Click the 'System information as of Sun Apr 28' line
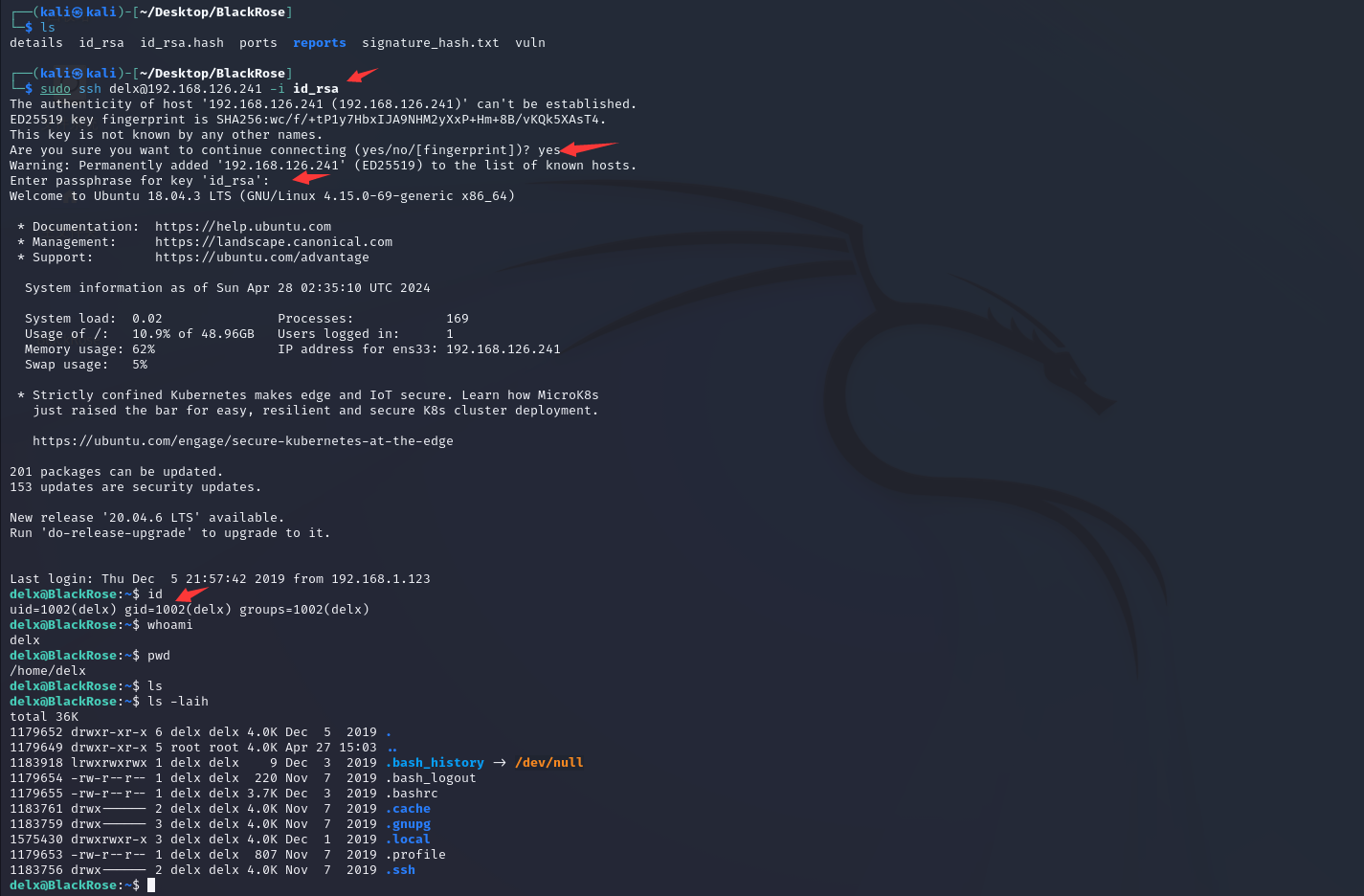This screenshot has width=1364, height=896. tap(228, 288)
